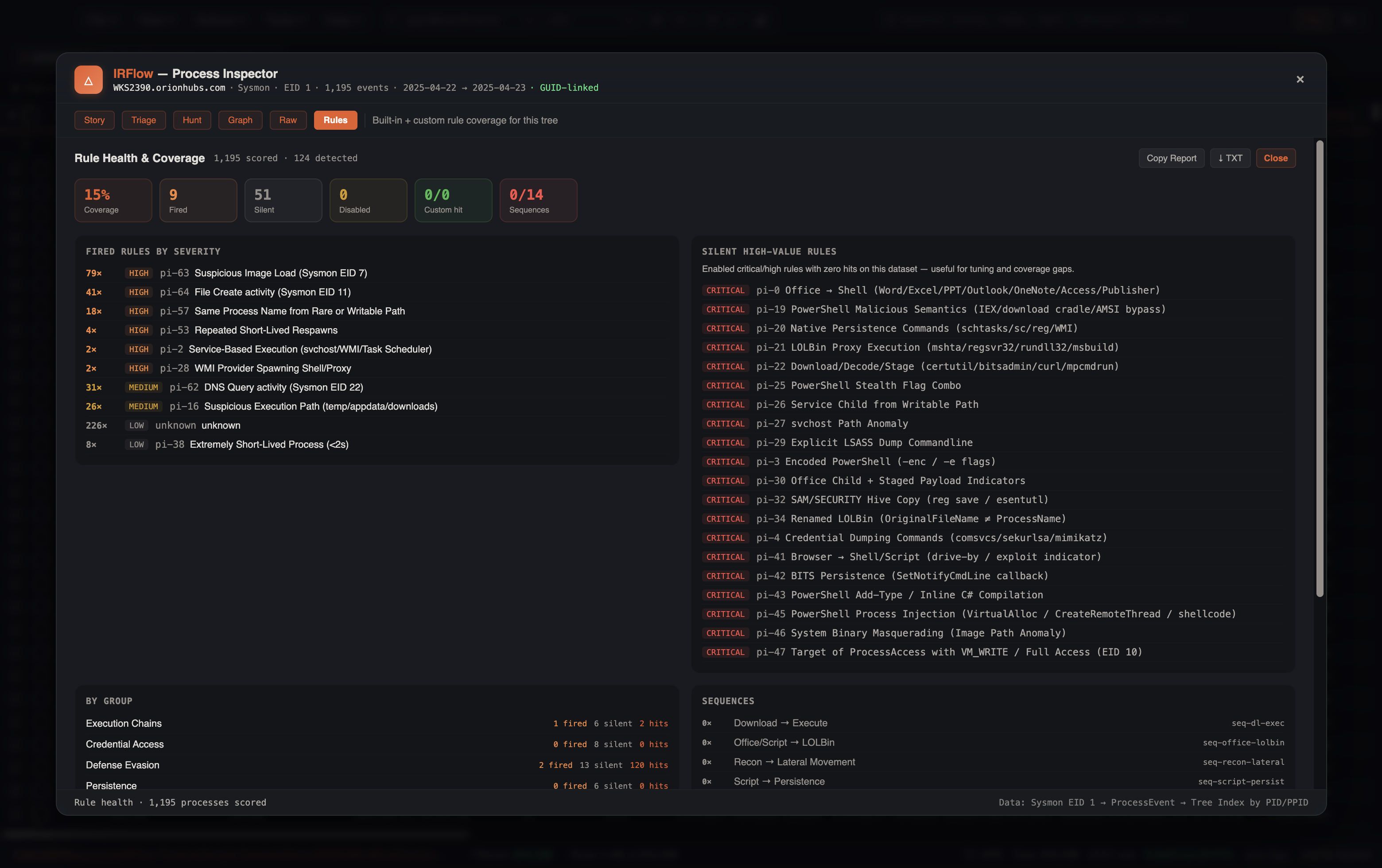Screen dimensions: 1382x868
Task: Select the active Rules tab
Action: (335, 120)
